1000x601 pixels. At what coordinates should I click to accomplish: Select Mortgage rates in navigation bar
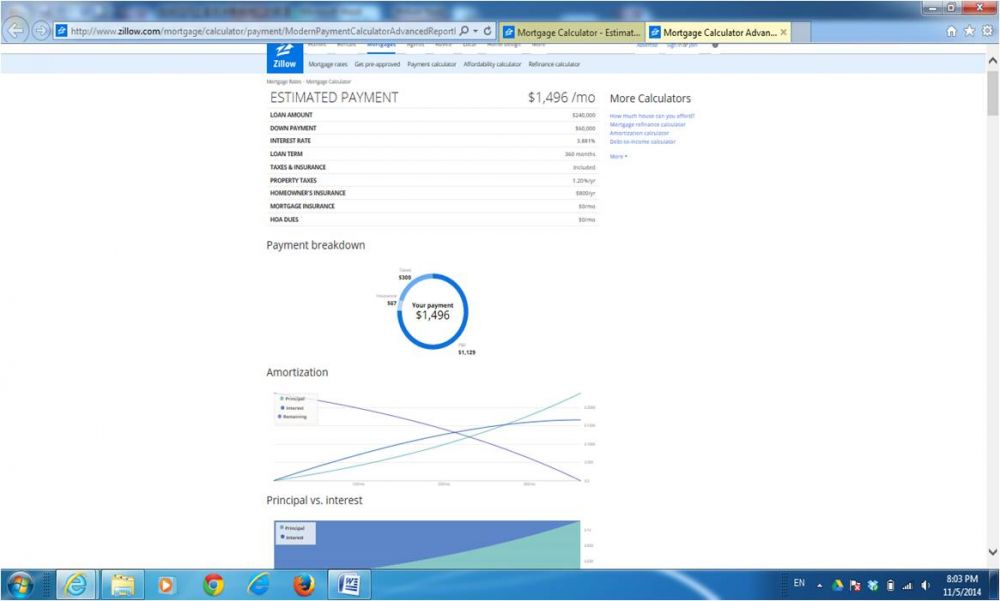click(327, 64)
